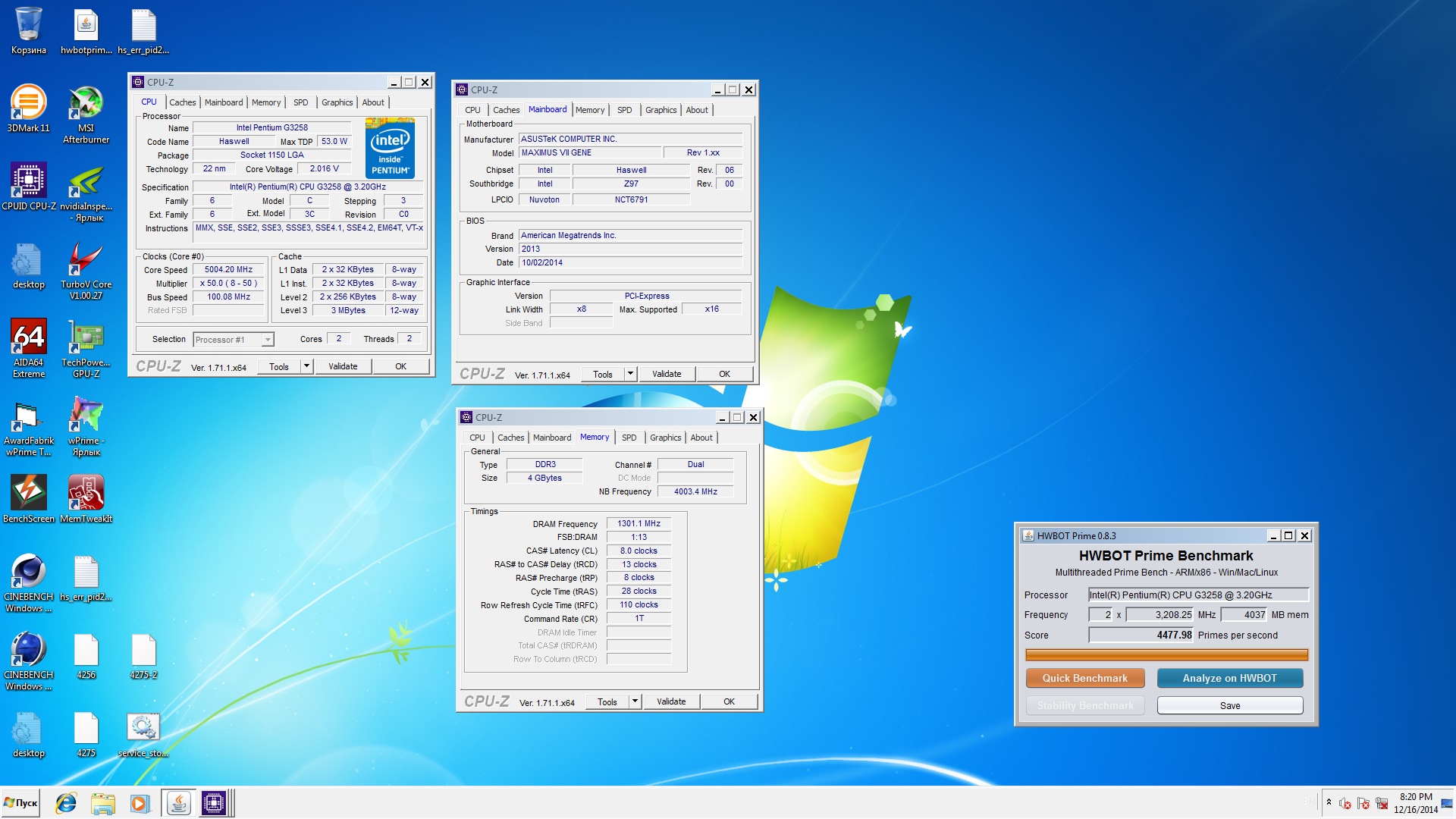Viewport: 1456px width, 819px height.
Task: Open nvidiaInspector shortcut icon
Action: 86,192
